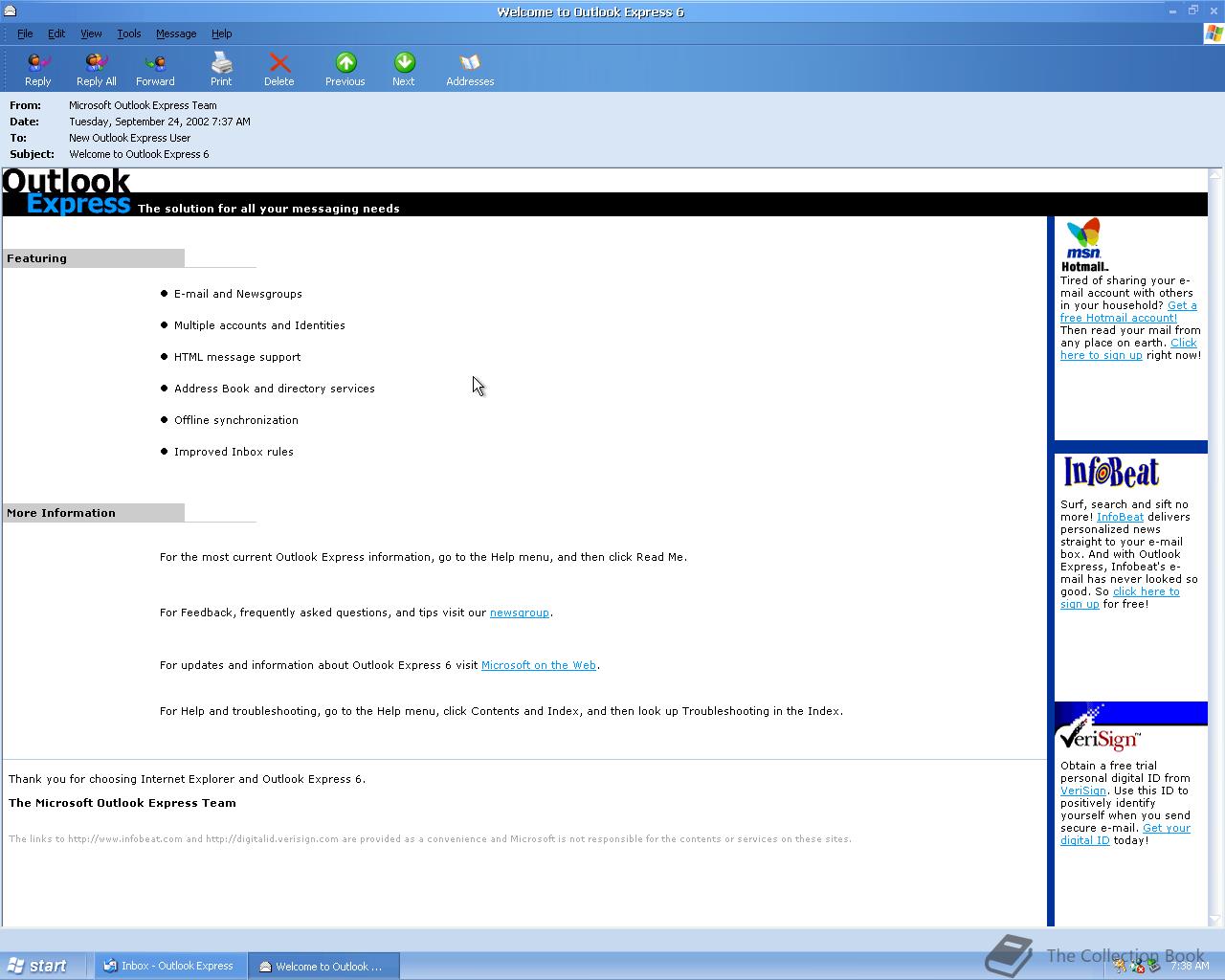Screen dimensions: 1225x980
Task: Click the Get a free Hotmail account link
Action: point(1128,312)
